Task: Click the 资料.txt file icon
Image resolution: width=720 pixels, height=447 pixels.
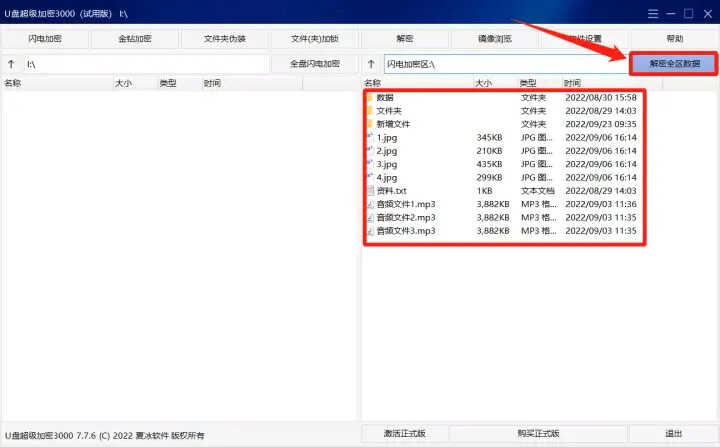Action: (x=371, y=191)
